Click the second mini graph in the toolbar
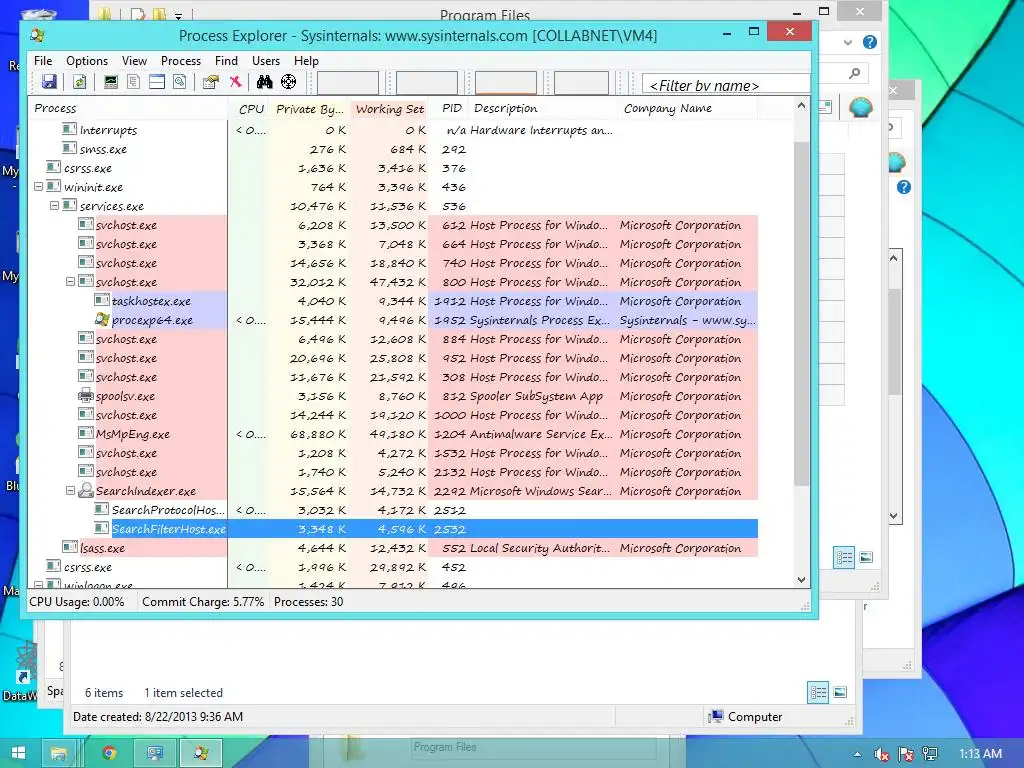This screenshot has width=1024, height=768. (x=426, y=83)
